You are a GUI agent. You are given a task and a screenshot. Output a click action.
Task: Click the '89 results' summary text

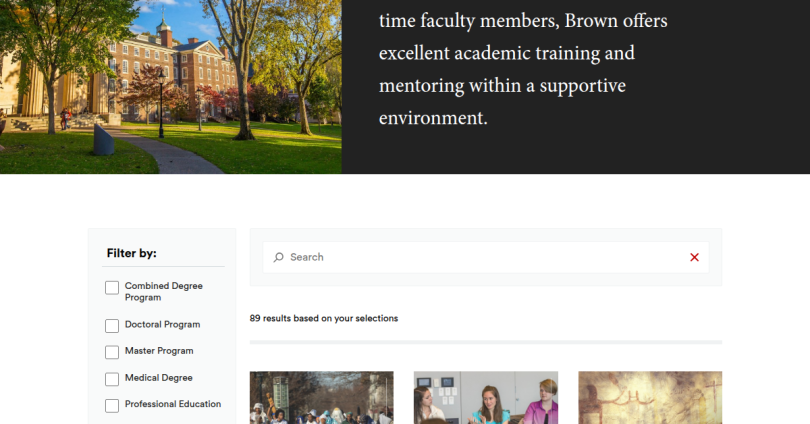[323, 319]
